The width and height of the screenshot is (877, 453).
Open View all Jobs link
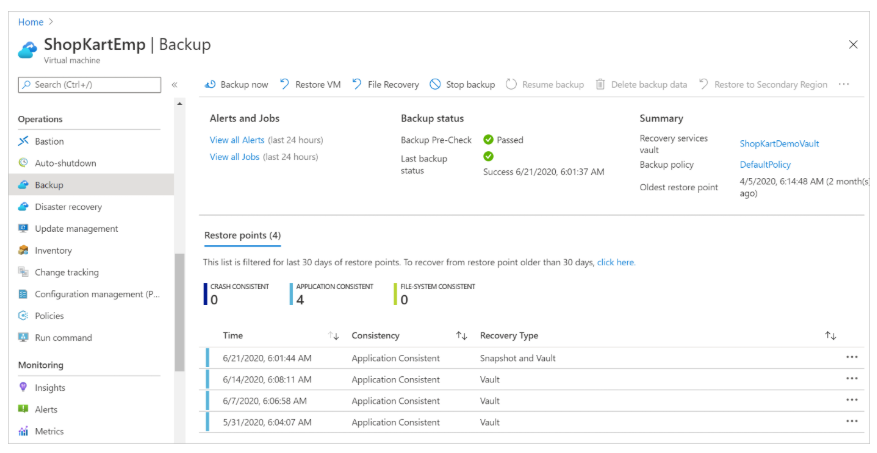(x=234, y=157)
